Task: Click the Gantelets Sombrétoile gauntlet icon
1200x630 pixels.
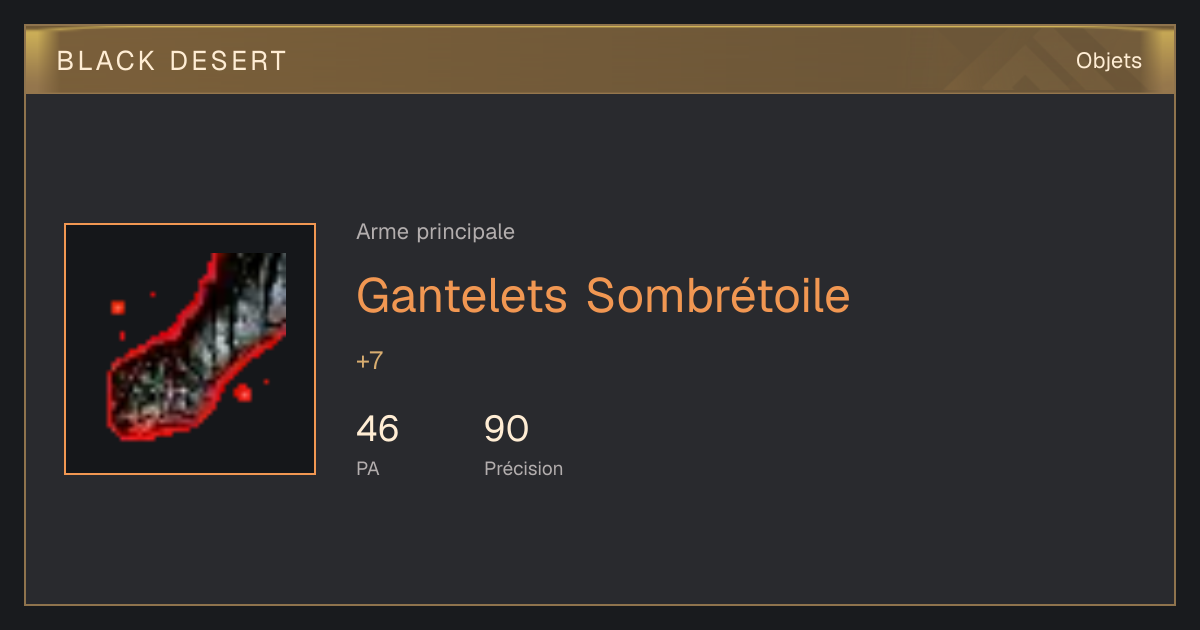Action: [x=196, y=346]
